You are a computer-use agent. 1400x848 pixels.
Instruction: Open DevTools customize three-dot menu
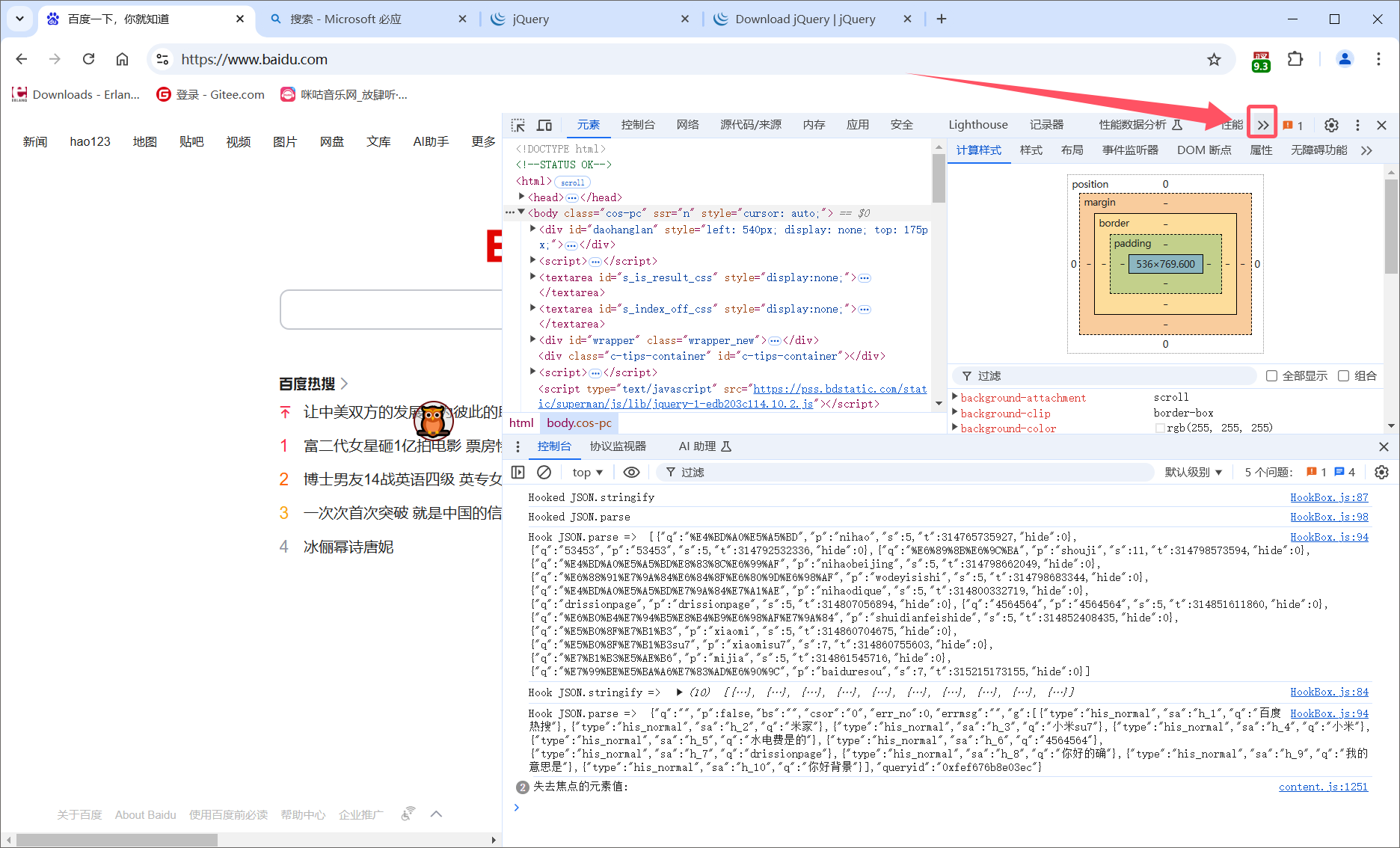pyautogui.click(x=1357, y=125)
